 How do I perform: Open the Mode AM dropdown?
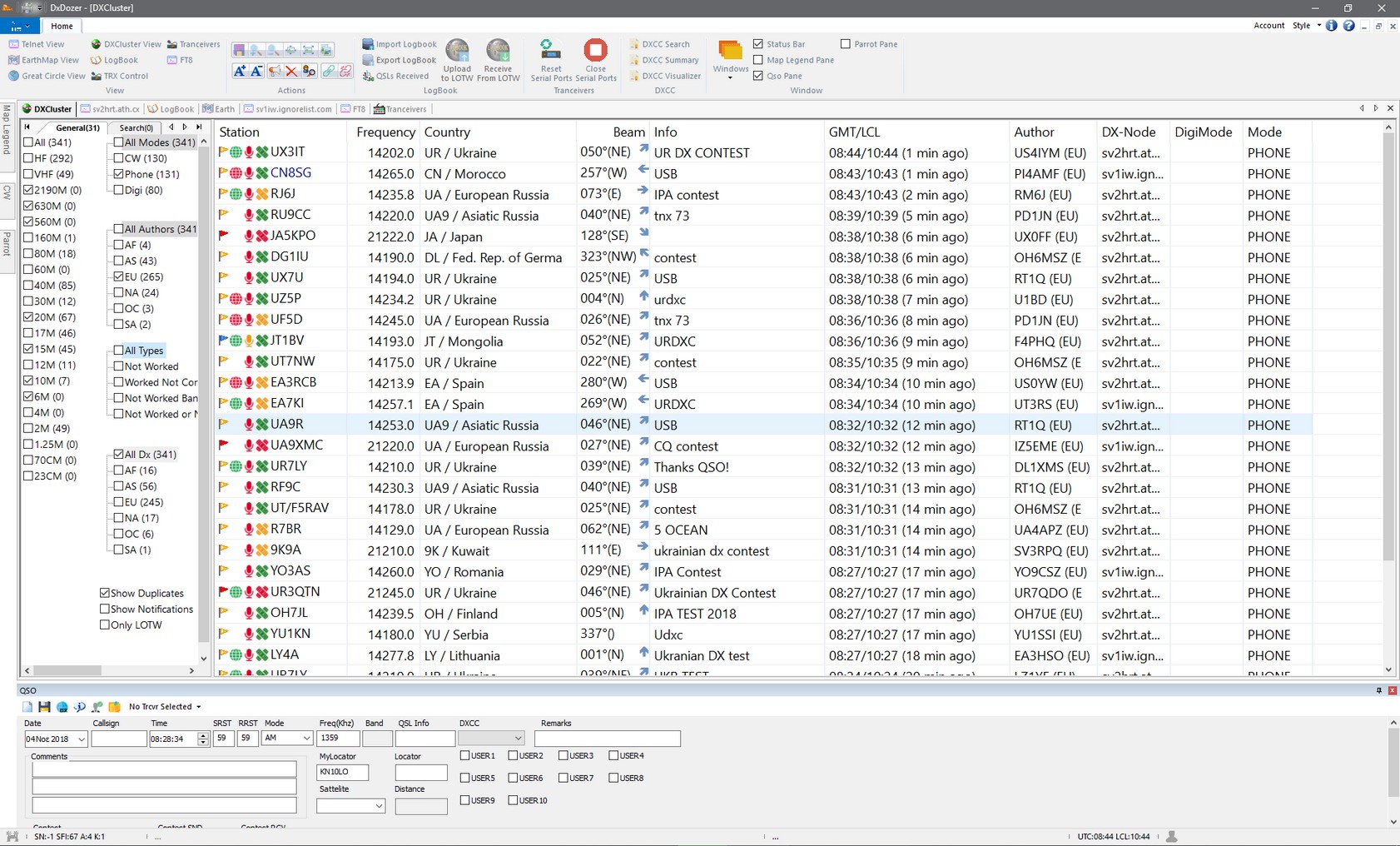(x=306, y=739)
